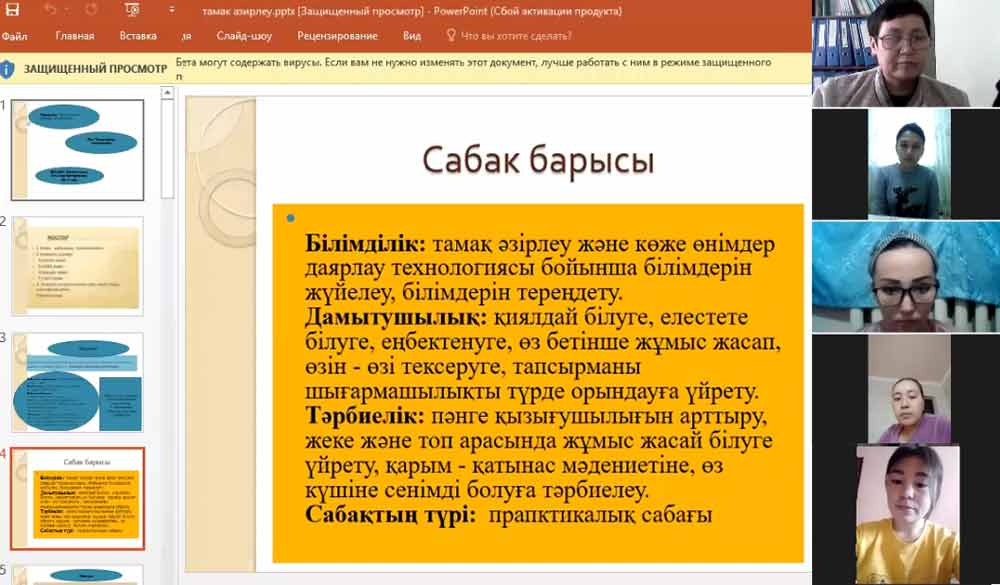Open the Файл menu
The image size is (1000, 585).
click(15, 36)
